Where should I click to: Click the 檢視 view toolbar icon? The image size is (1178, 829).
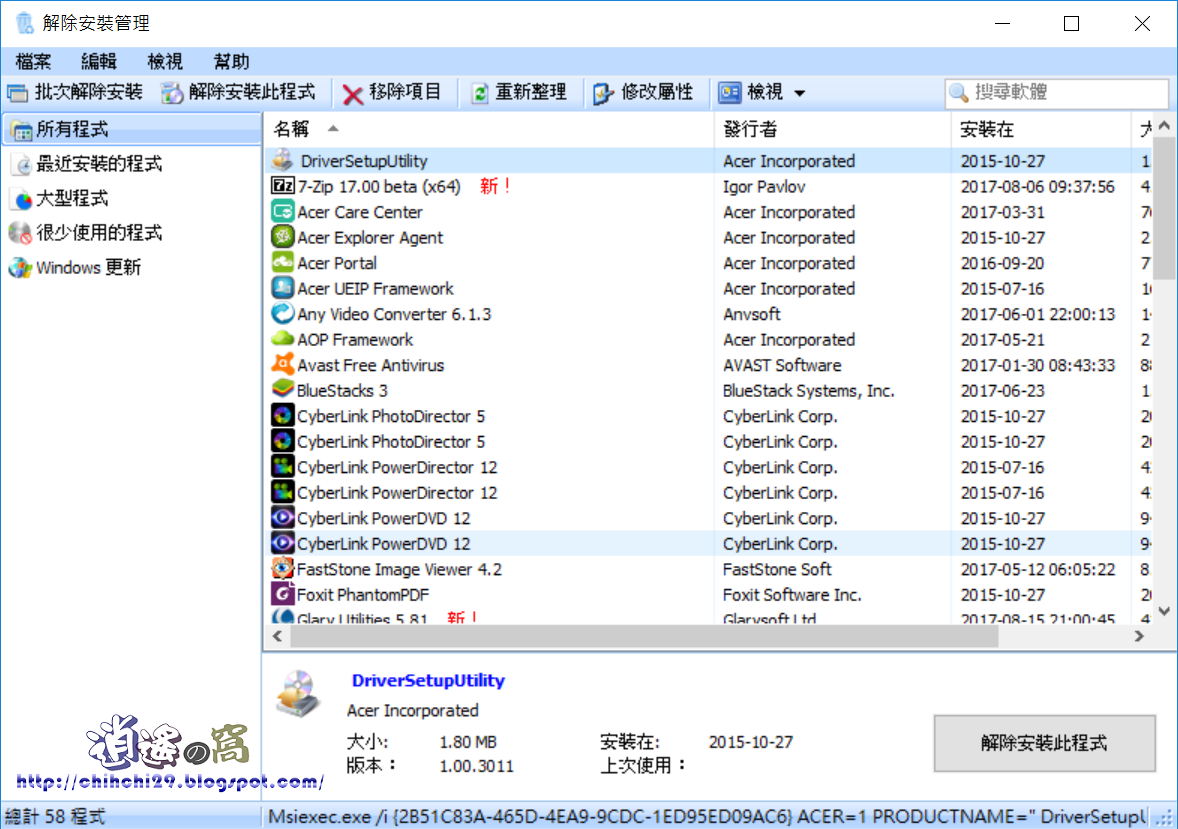[x=729, y=92]
